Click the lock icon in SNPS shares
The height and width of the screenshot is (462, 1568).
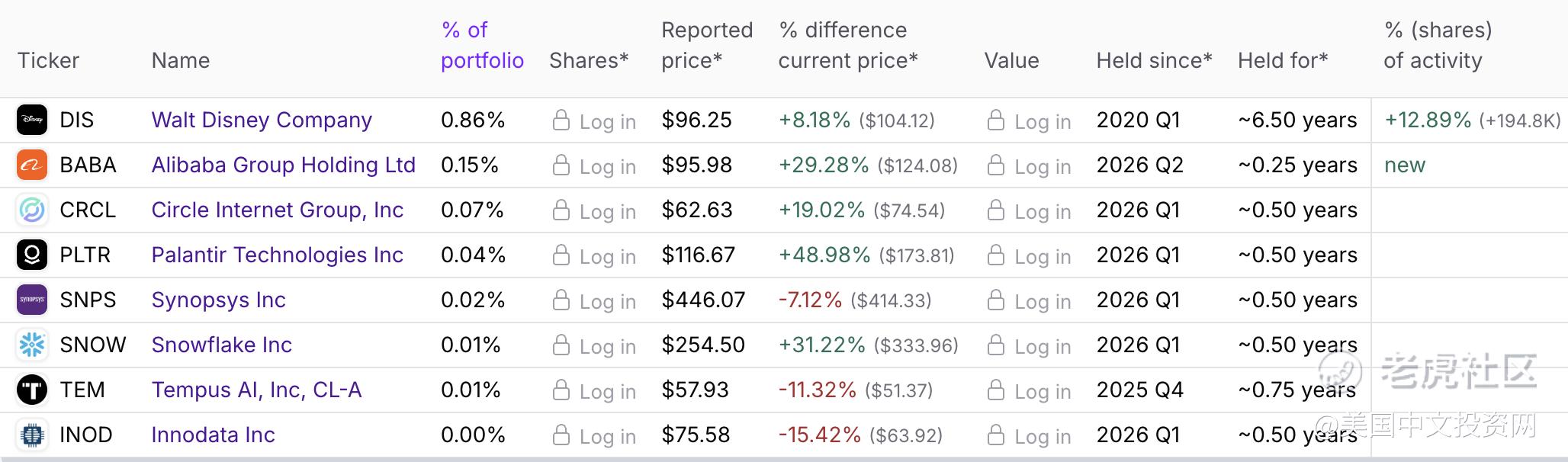click(561, 300)
